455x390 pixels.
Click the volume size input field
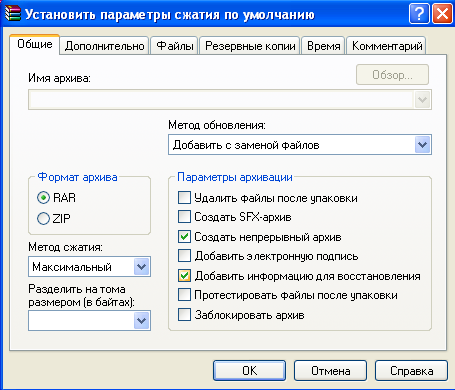tap(81, 321)
